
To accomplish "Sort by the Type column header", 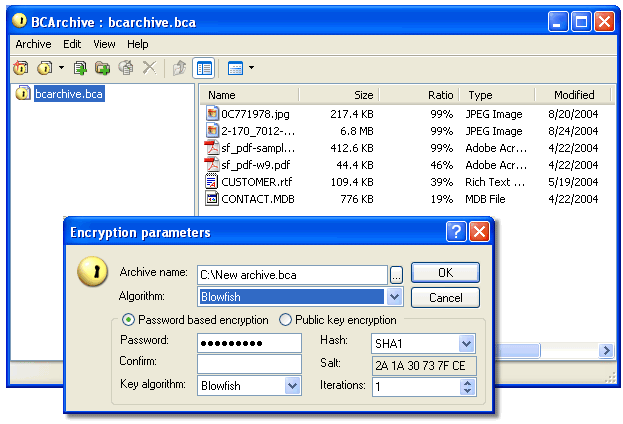I will [x=497, y=95].
